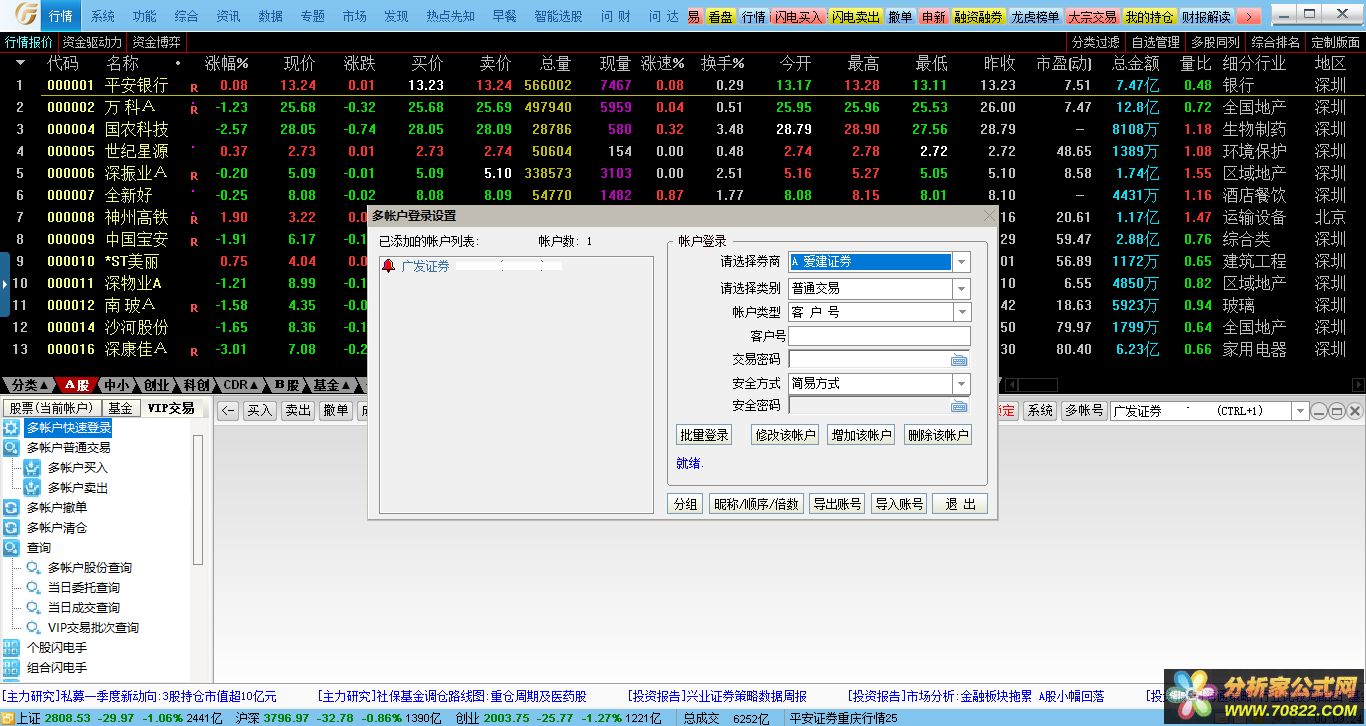Click the 删除该帐户 button
This screenshot has height=726, width=1366.
[x=937, y=435]
